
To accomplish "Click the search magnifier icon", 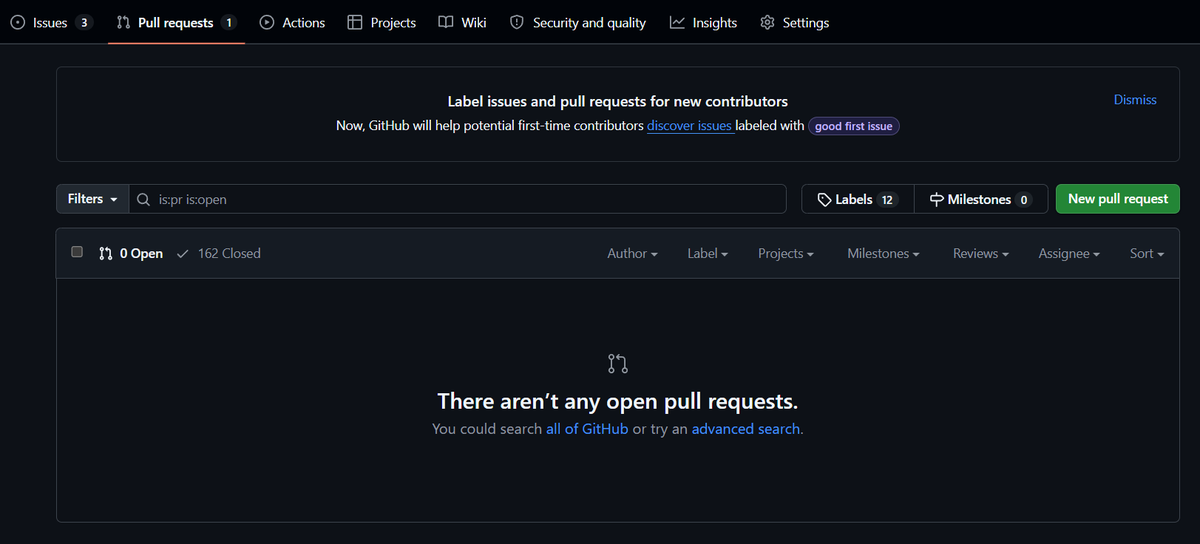I will [x=144, y=199].
